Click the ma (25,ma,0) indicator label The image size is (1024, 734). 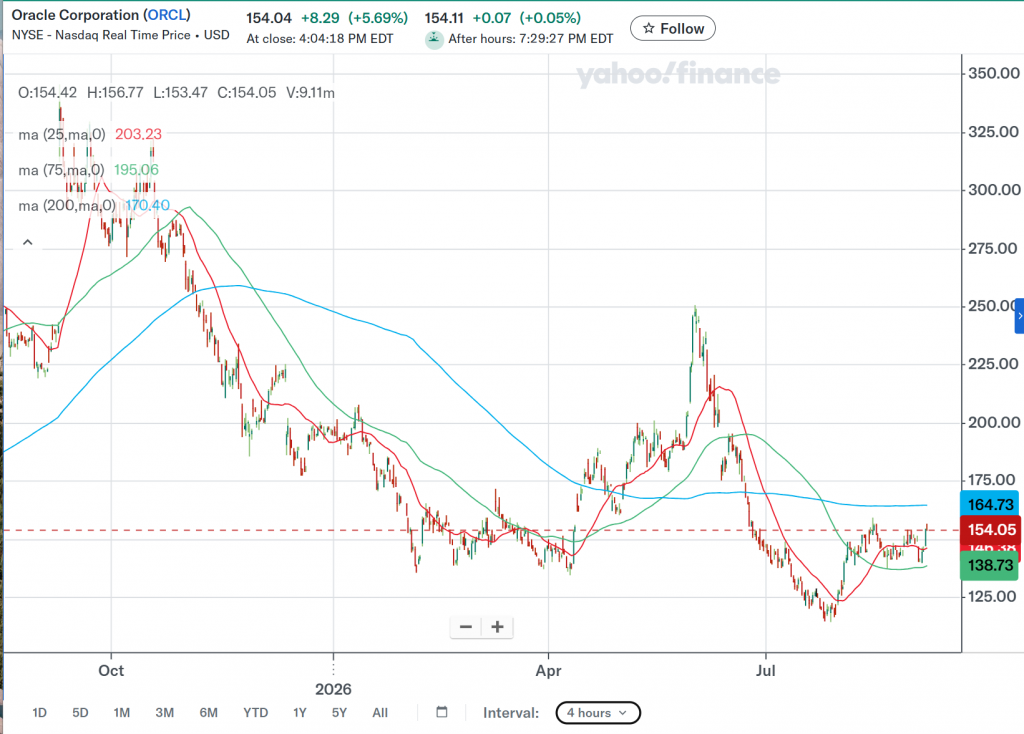pyautogui.click(x=62, y=135)
